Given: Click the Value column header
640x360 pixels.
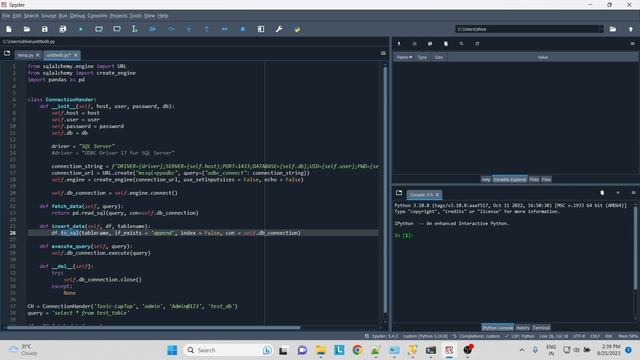Looking at the screenshot, I should click(542, 57).
